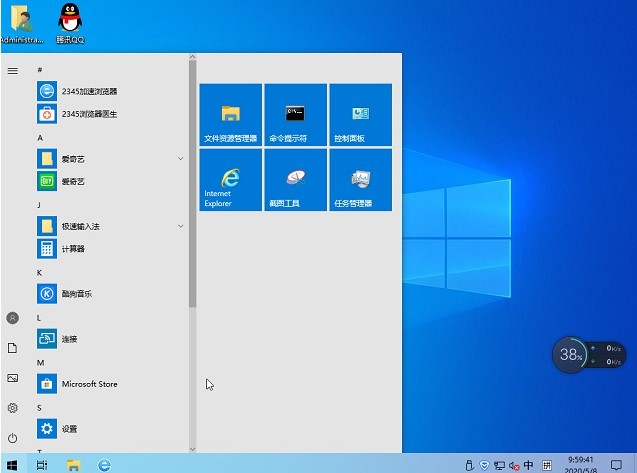Click the 命令提示符 tile
Screen dimensions: 637x473
point(295,115)
